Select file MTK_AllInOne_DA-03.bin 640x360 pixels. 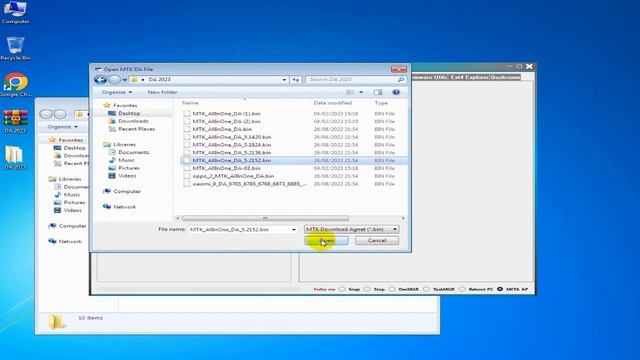(x=226, y=168)
